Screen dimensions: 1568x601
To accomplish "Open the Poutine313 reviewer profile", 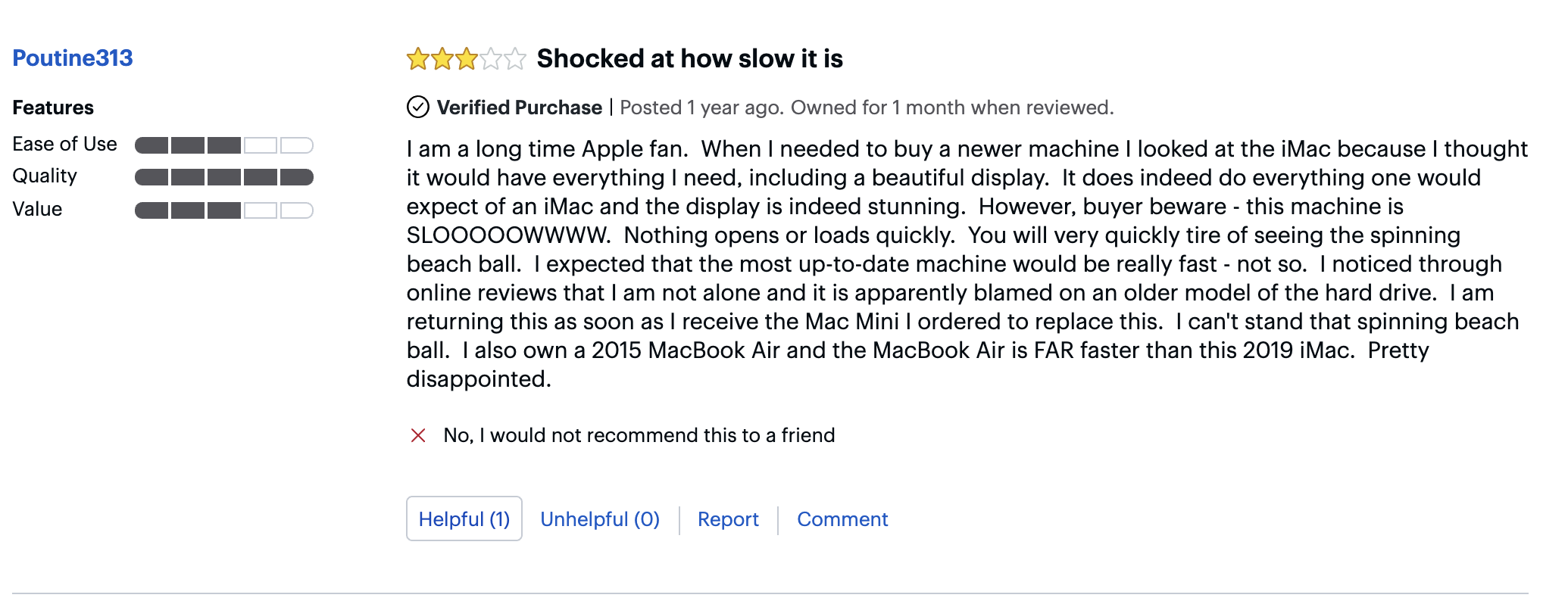I will (73, 58).
